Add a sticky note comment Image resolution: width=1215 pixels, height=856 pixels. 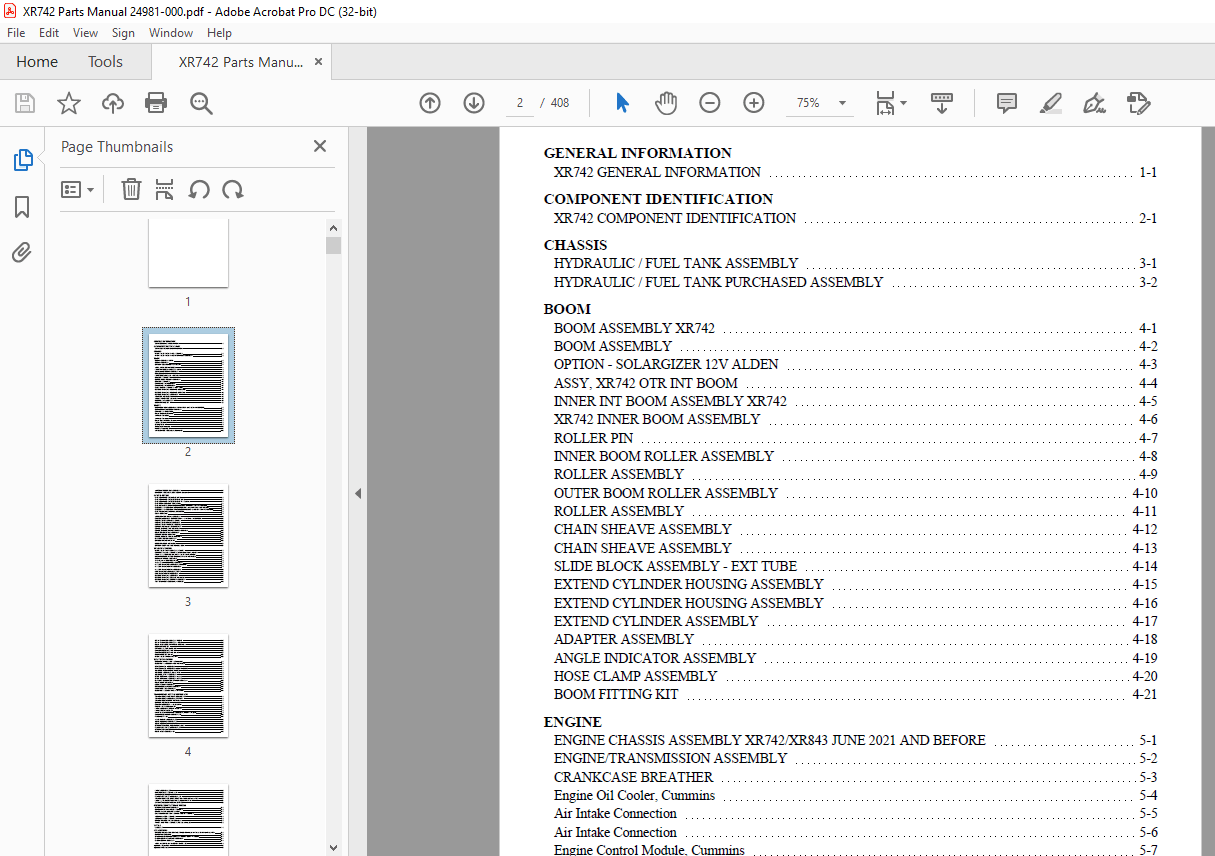pos(1006,103)
